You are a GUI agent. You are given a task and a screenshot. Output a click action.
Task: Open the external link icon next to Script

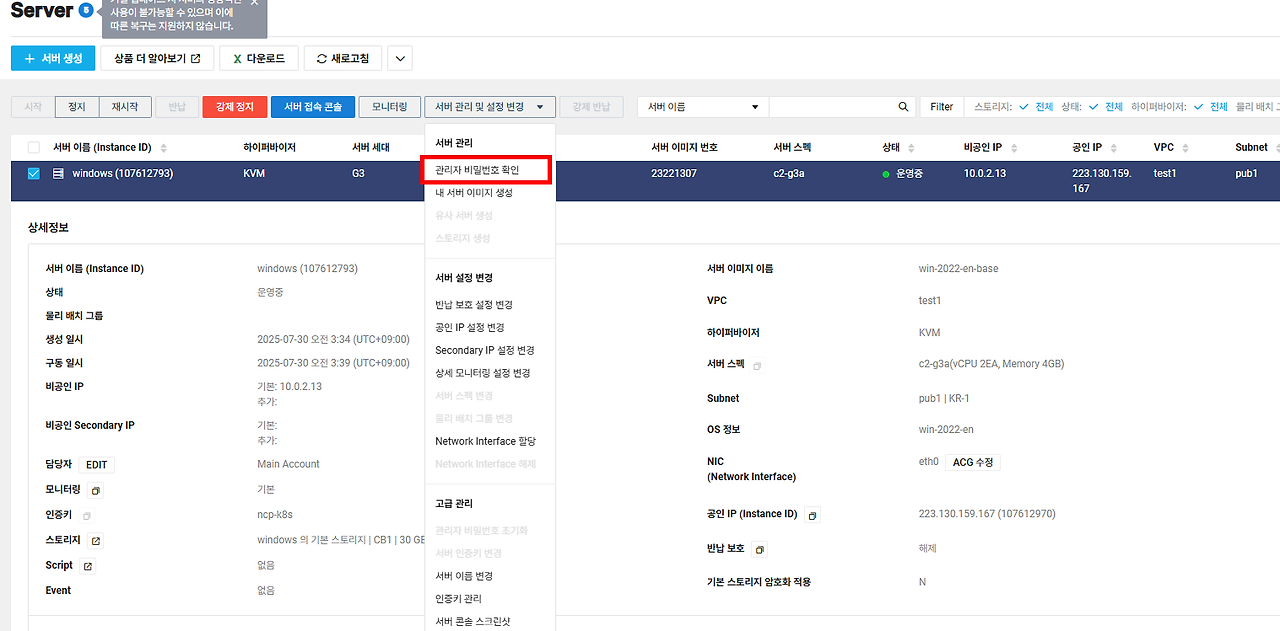tap(87, 566)
